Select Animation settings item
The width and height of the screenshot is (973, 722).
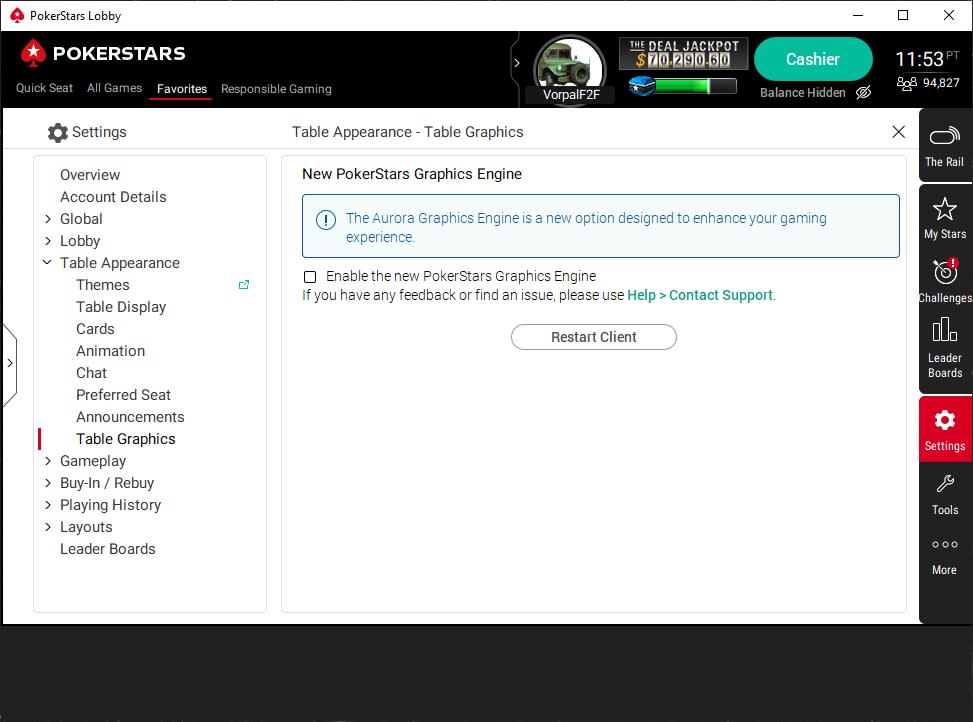(x=110, y=351)
